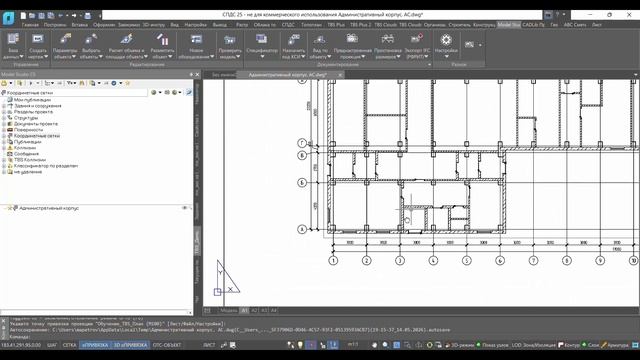Toggle Контур option in status bar
This screenshot has width=640, height=360.
(569, 345)
